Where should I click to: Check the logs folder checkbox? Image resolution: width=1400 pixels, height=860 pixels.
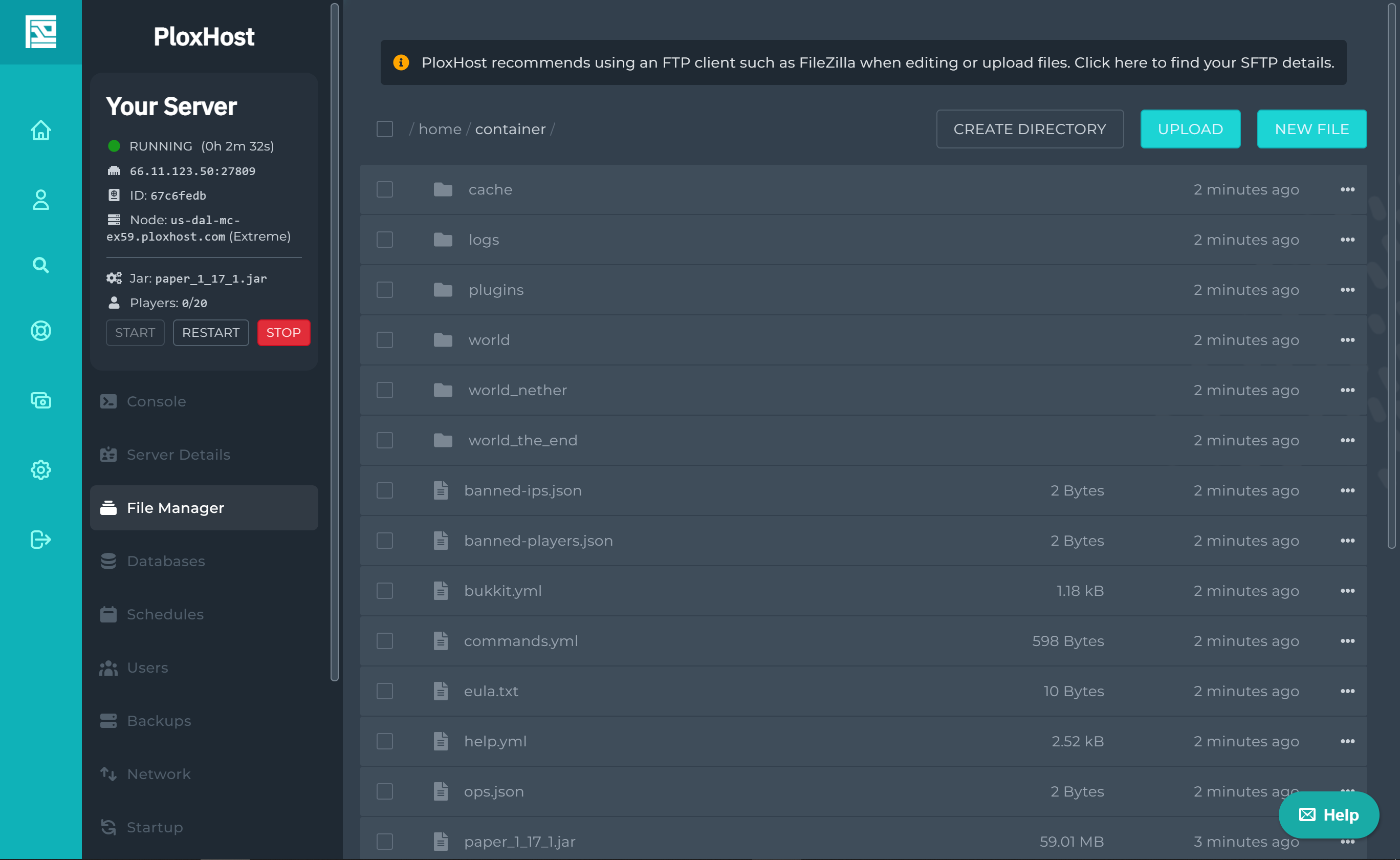(385, 240)
